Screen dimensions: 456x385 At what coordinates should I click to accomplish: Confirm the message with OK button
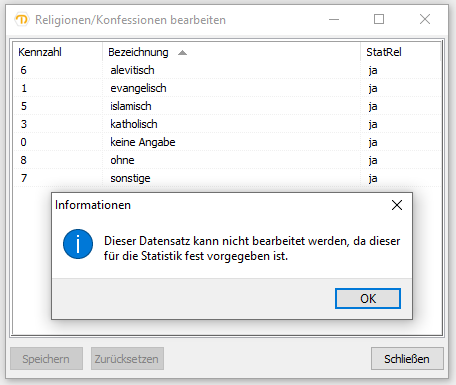click(368, 298)
